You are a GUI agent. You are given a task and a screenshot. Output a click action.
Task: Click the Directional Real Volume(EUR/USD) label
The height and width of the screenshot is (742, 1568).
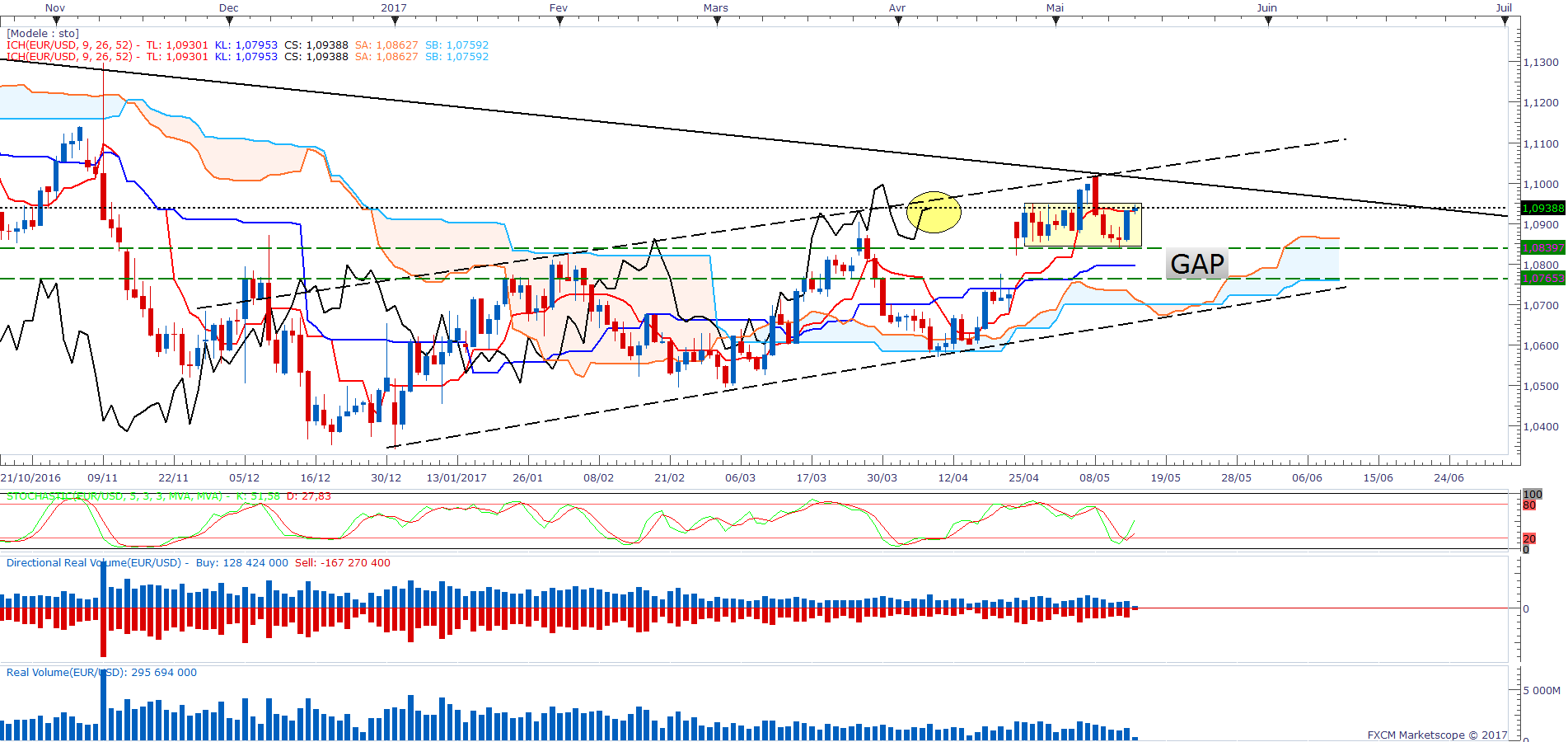(x=94, y=563)
